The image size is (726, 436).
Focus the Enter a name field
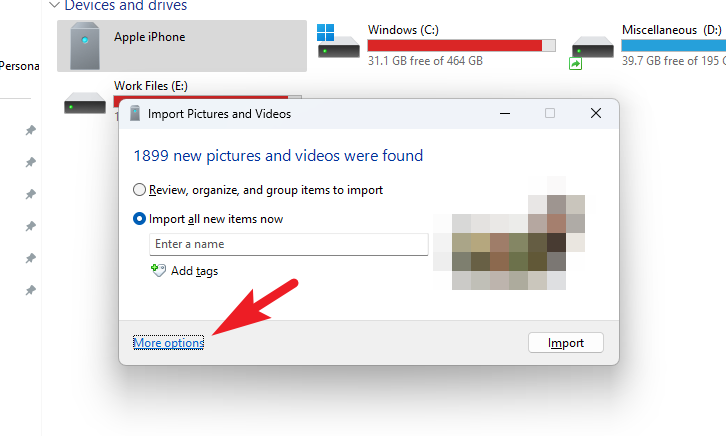pos(288,244)
